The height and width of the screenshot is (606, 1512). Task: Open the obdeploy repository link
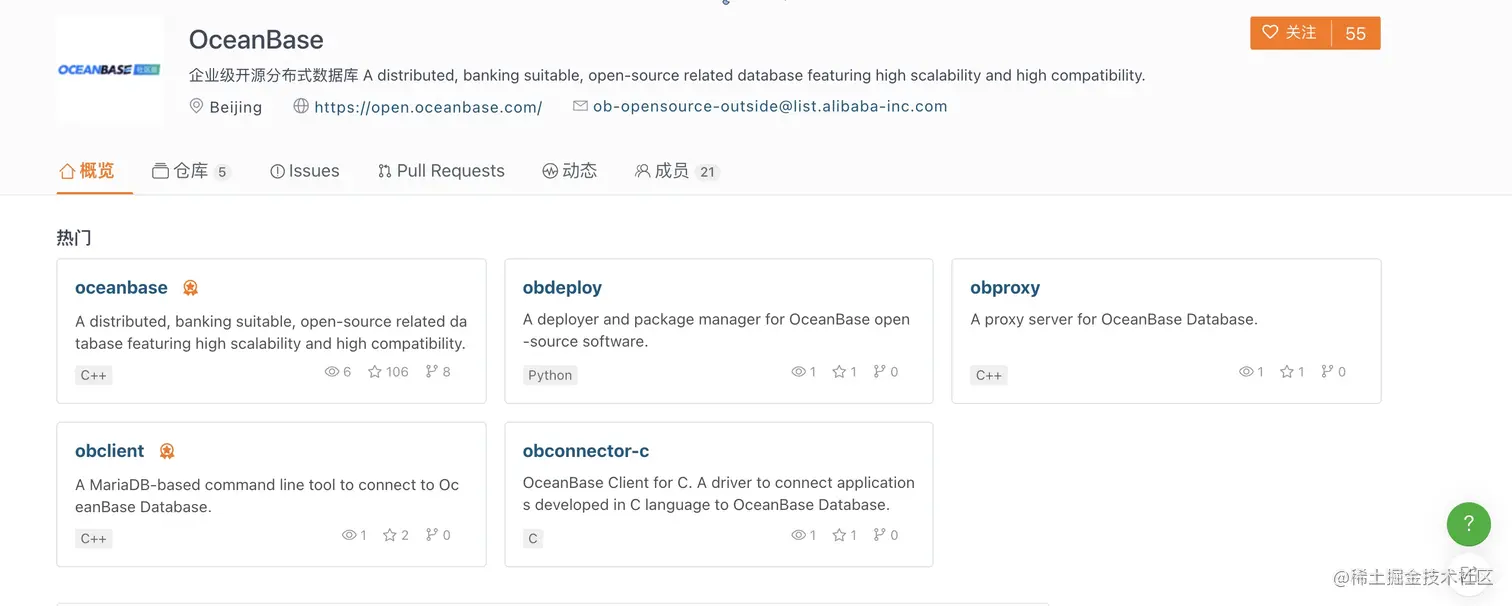pyautogui.click(x=562, y=288)
